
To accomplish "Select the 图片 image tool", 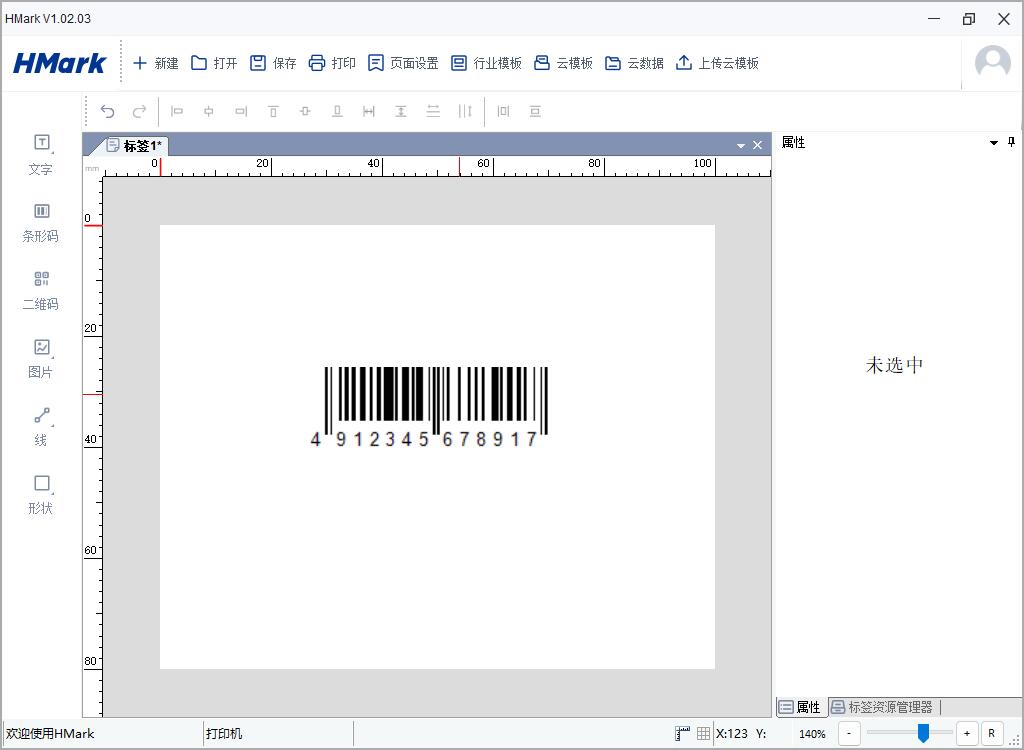I will (40, 359).
